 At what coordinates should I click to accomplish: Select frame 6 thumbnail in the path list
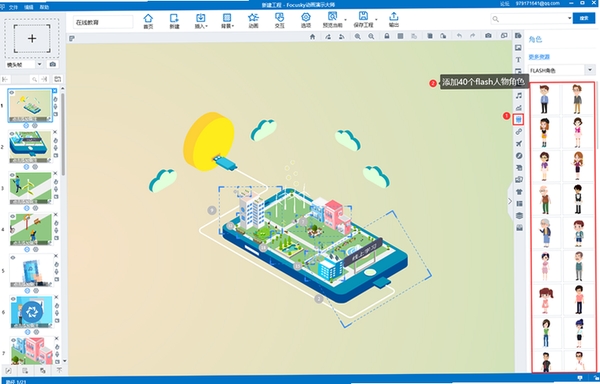pyautogui.click(x=31, y=312)
